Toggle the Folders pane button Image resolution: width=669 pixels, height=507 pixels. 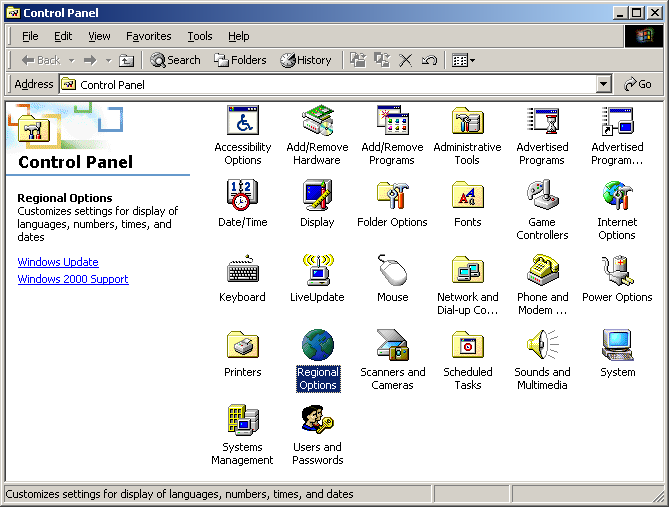click(x=240, y=60)
